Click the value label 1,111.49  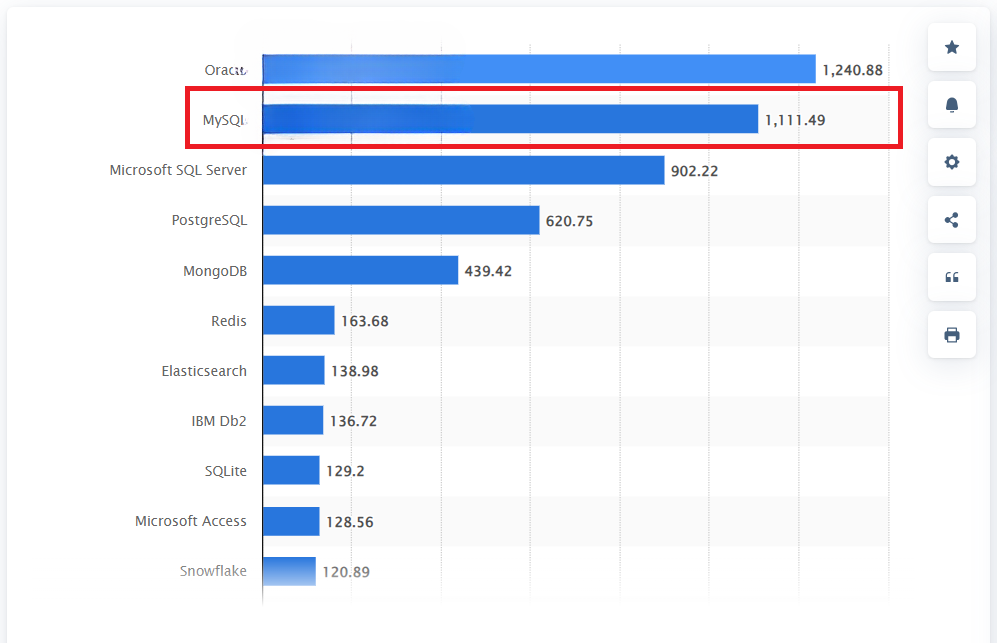795,120
